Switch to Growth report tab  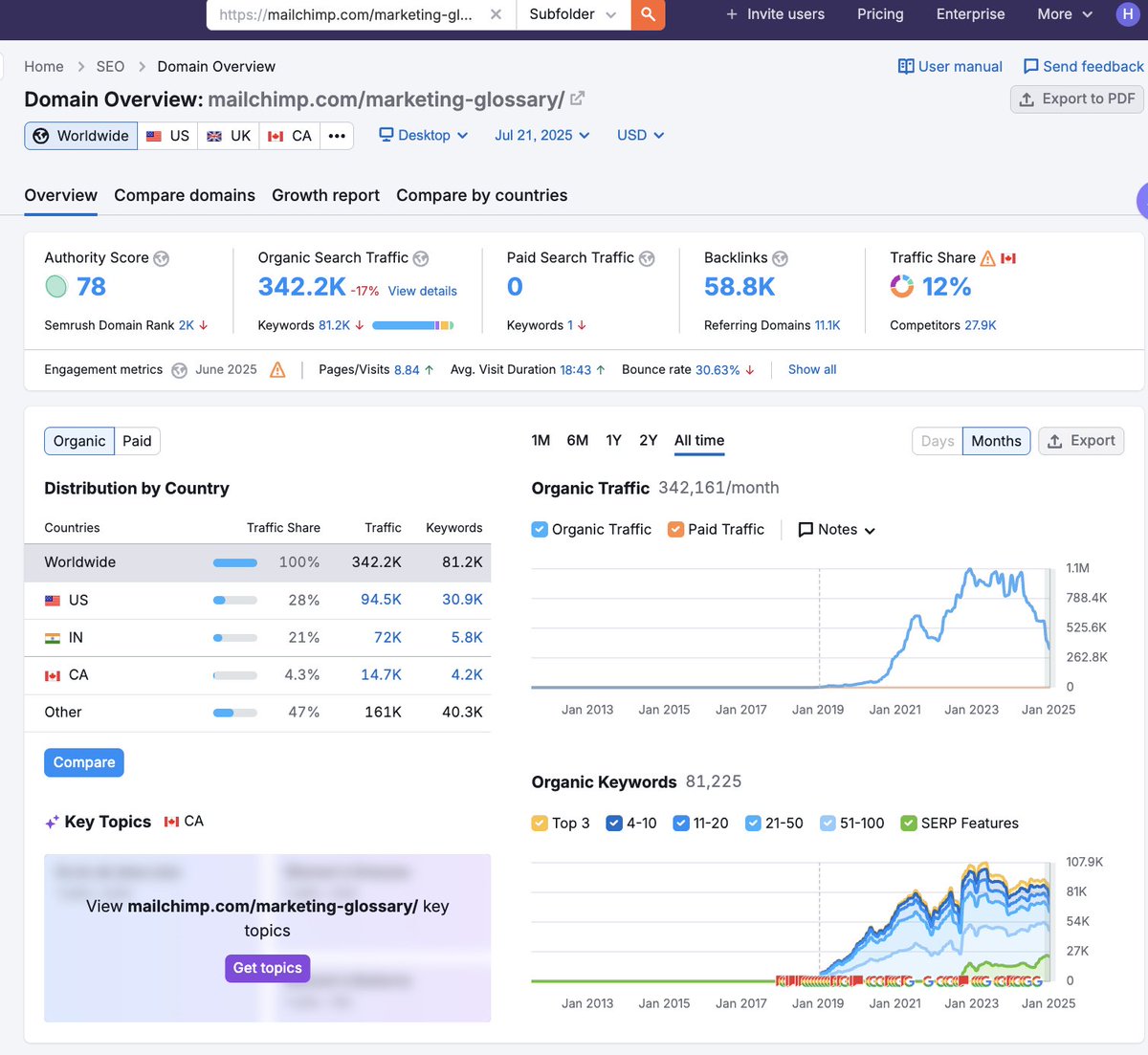[325, 195]
